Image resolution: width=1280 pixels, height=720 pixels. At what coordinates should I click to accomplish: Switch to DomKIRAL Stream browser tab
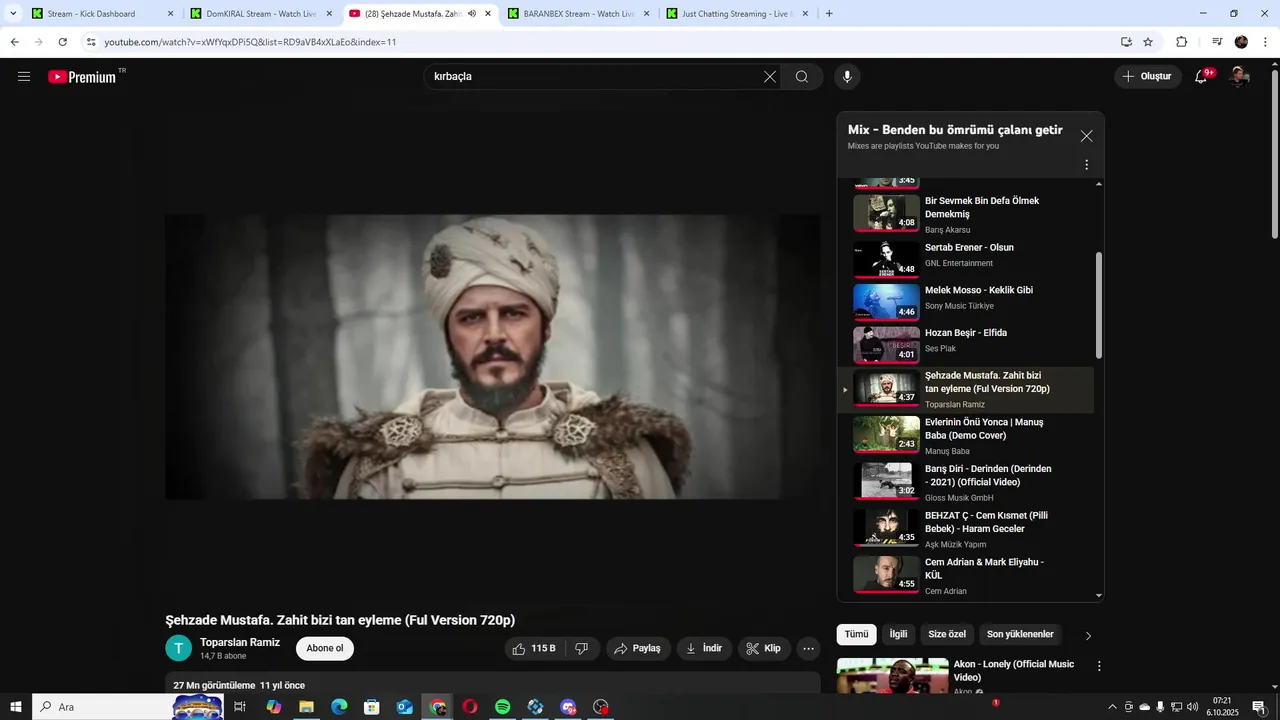(260, 14)
